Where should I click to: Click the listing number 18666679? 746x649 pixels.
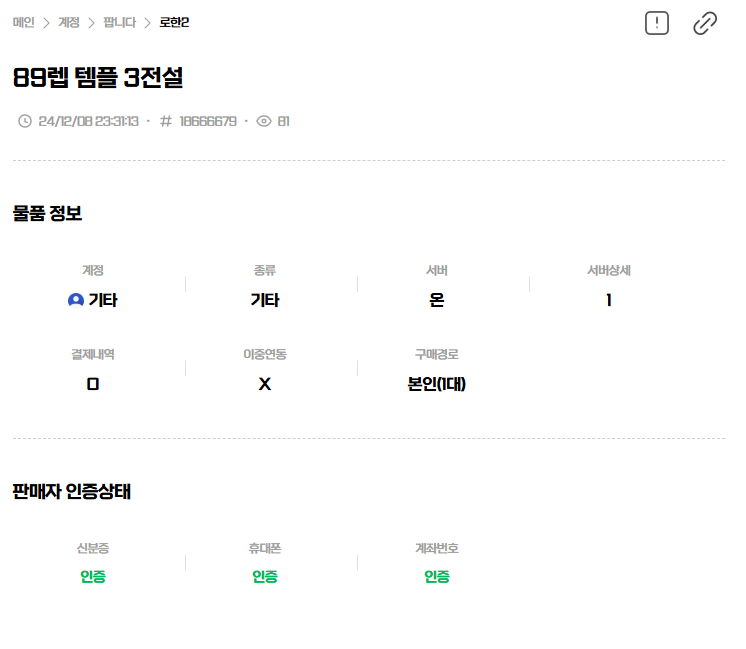[x=208, y=121]
